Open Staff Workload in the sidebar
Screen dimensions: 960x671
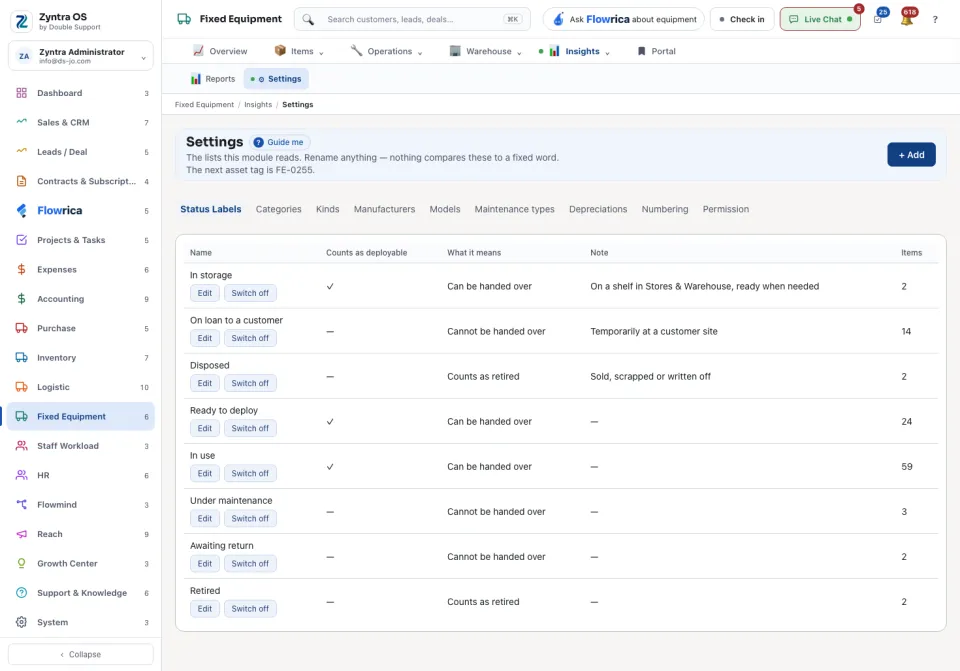81,446
